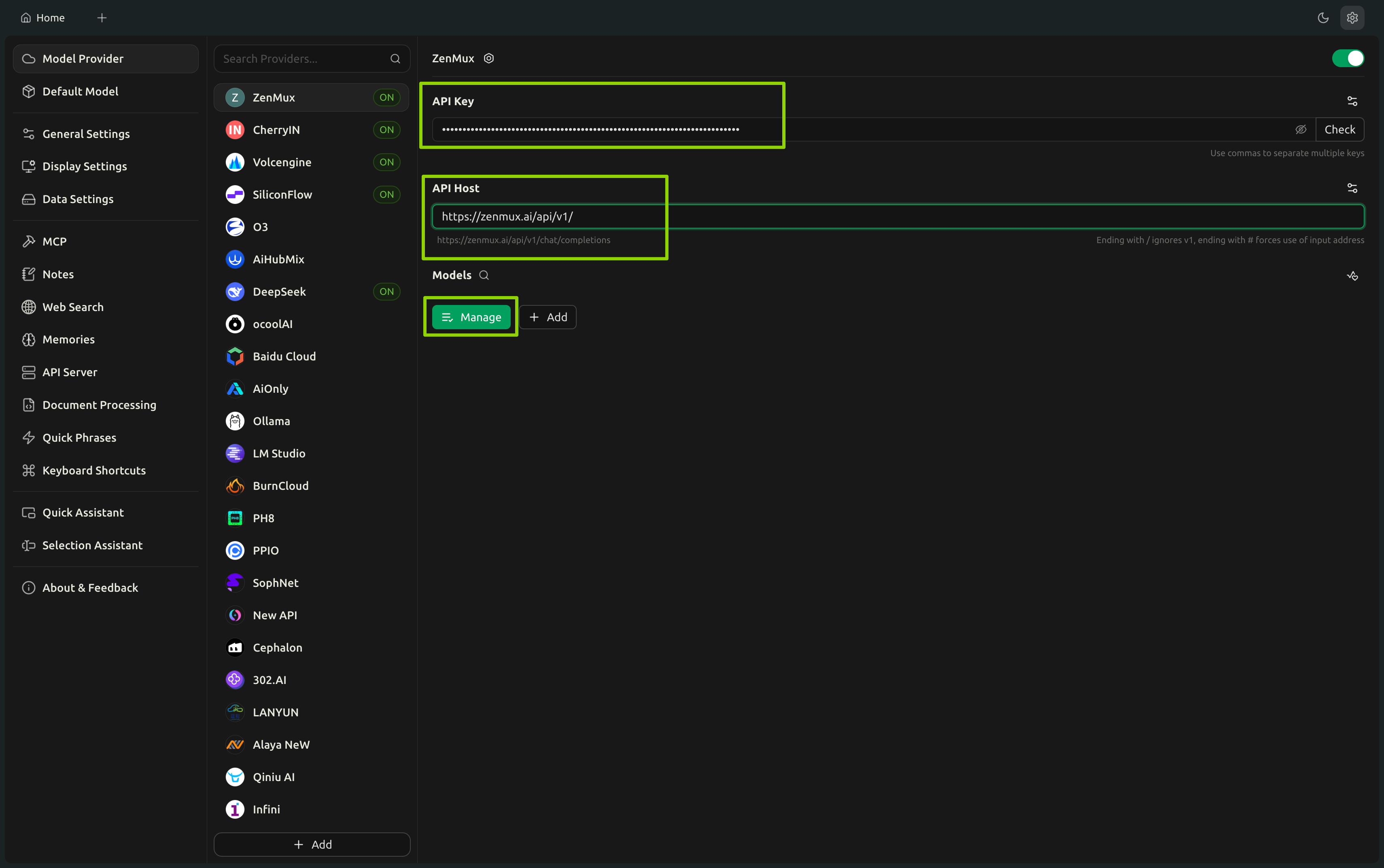Open the Home tab
This screenshot has height=868, width=1384.
pyautogui.click(x=42, y=18)
